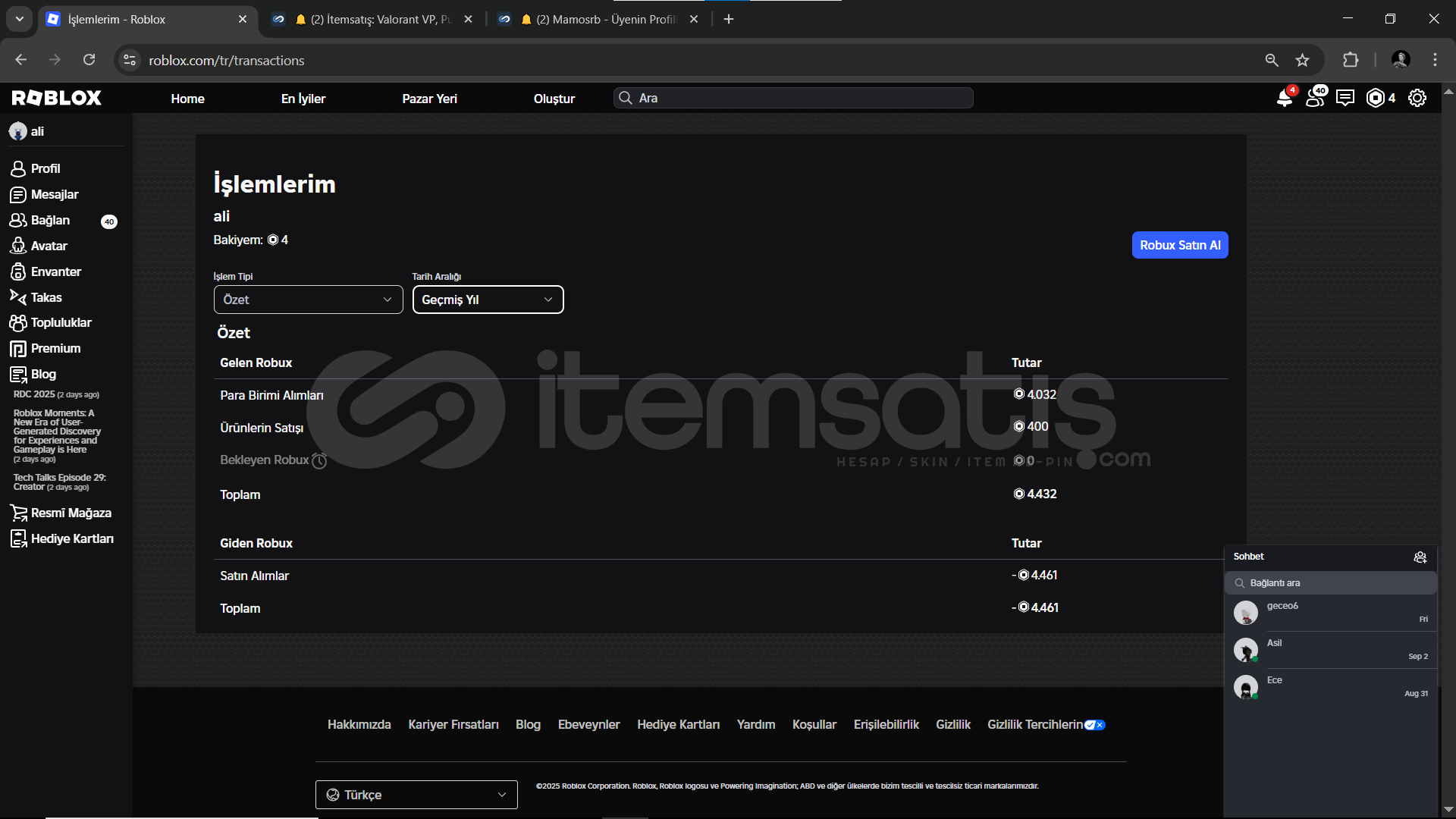
Task: Open Profil from the sidebar
Action: coord(36,168)
